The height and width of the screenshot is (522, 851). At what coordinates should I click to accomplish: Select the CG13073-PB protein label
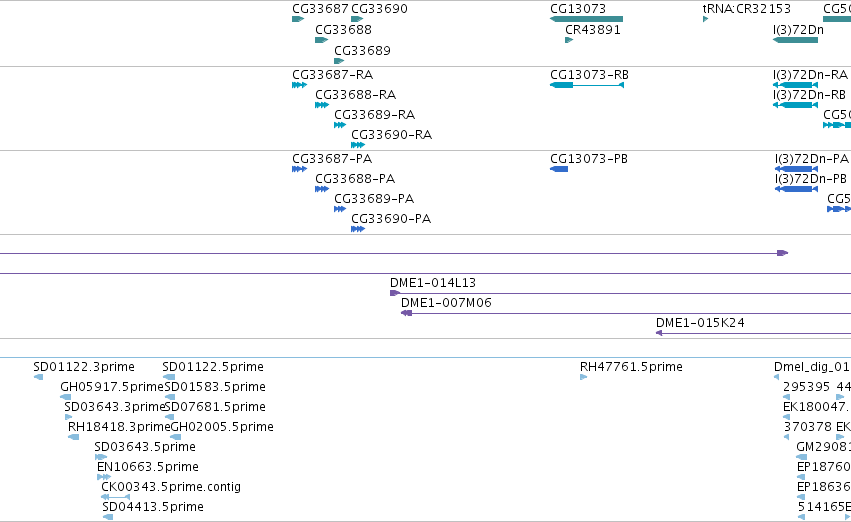(589, 158)
